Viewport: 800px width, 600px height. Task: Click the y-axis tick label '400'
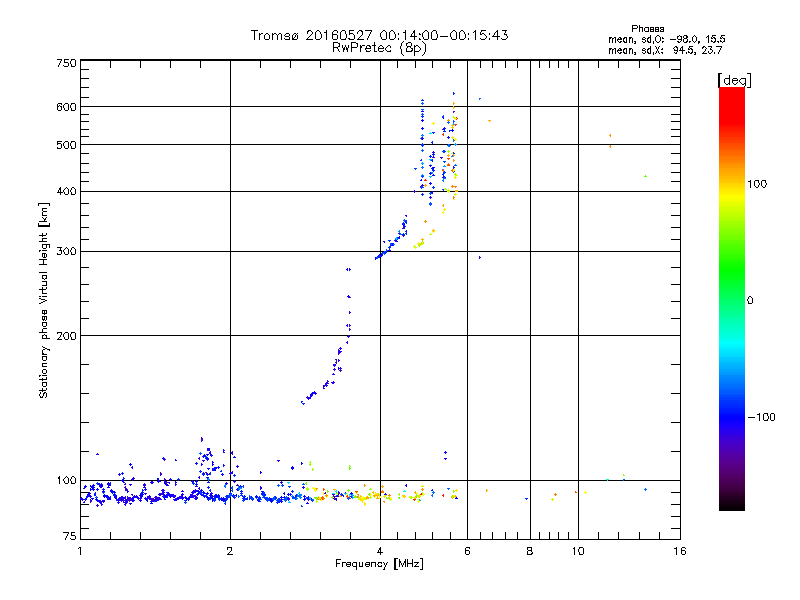pyautogui.click(x=67, y=191)
